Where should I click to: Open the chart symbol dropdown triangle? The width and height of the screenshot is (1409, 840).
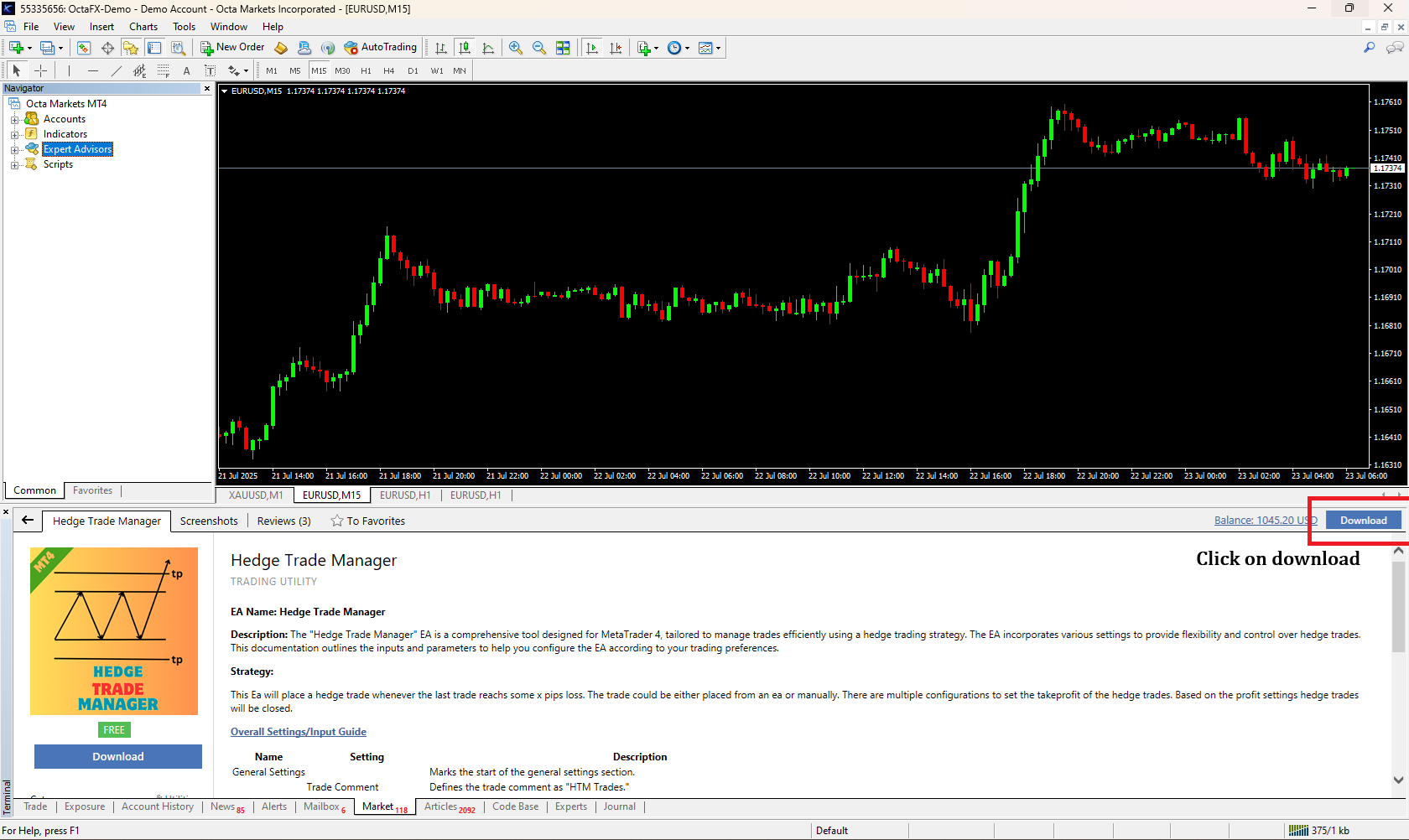click(x=225, y=91)
